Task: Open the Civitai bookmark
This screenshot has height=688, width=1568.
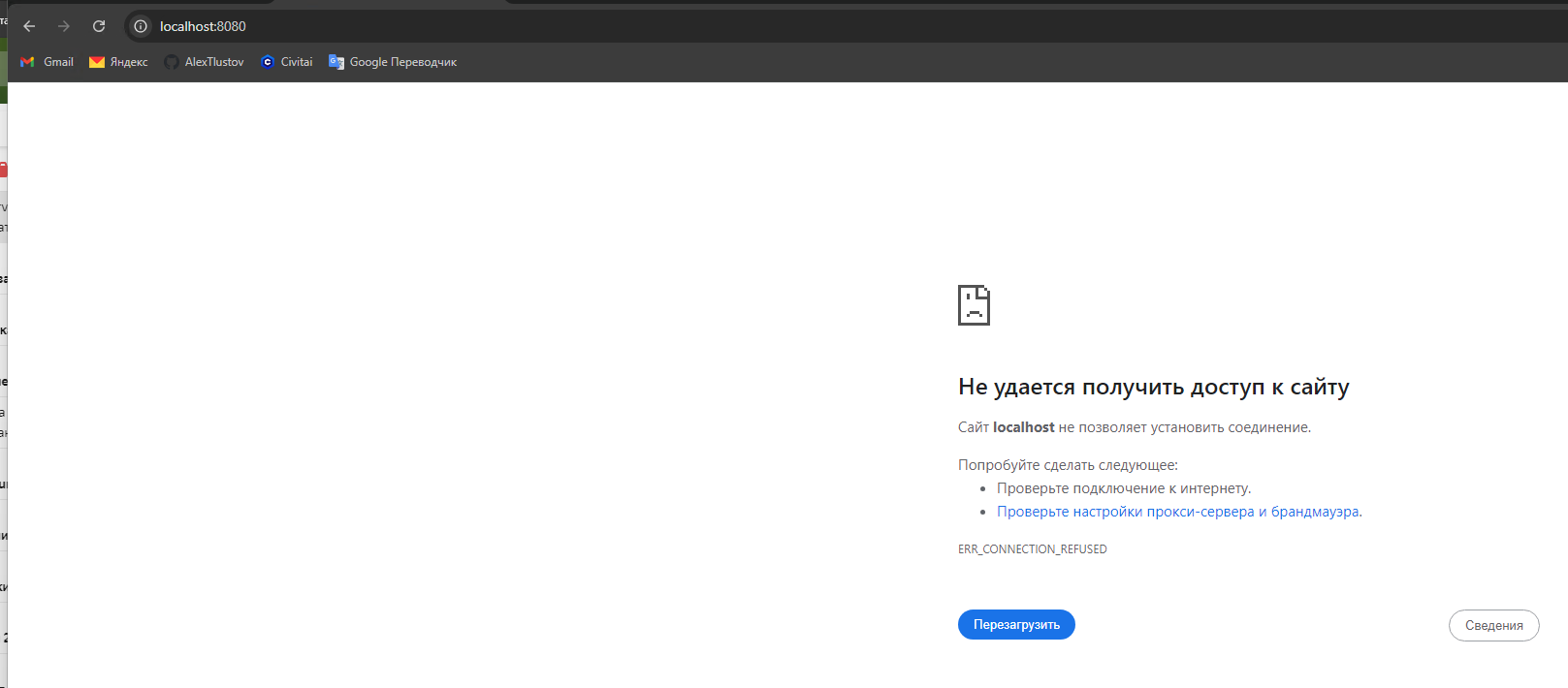Action: click(286, 62)
